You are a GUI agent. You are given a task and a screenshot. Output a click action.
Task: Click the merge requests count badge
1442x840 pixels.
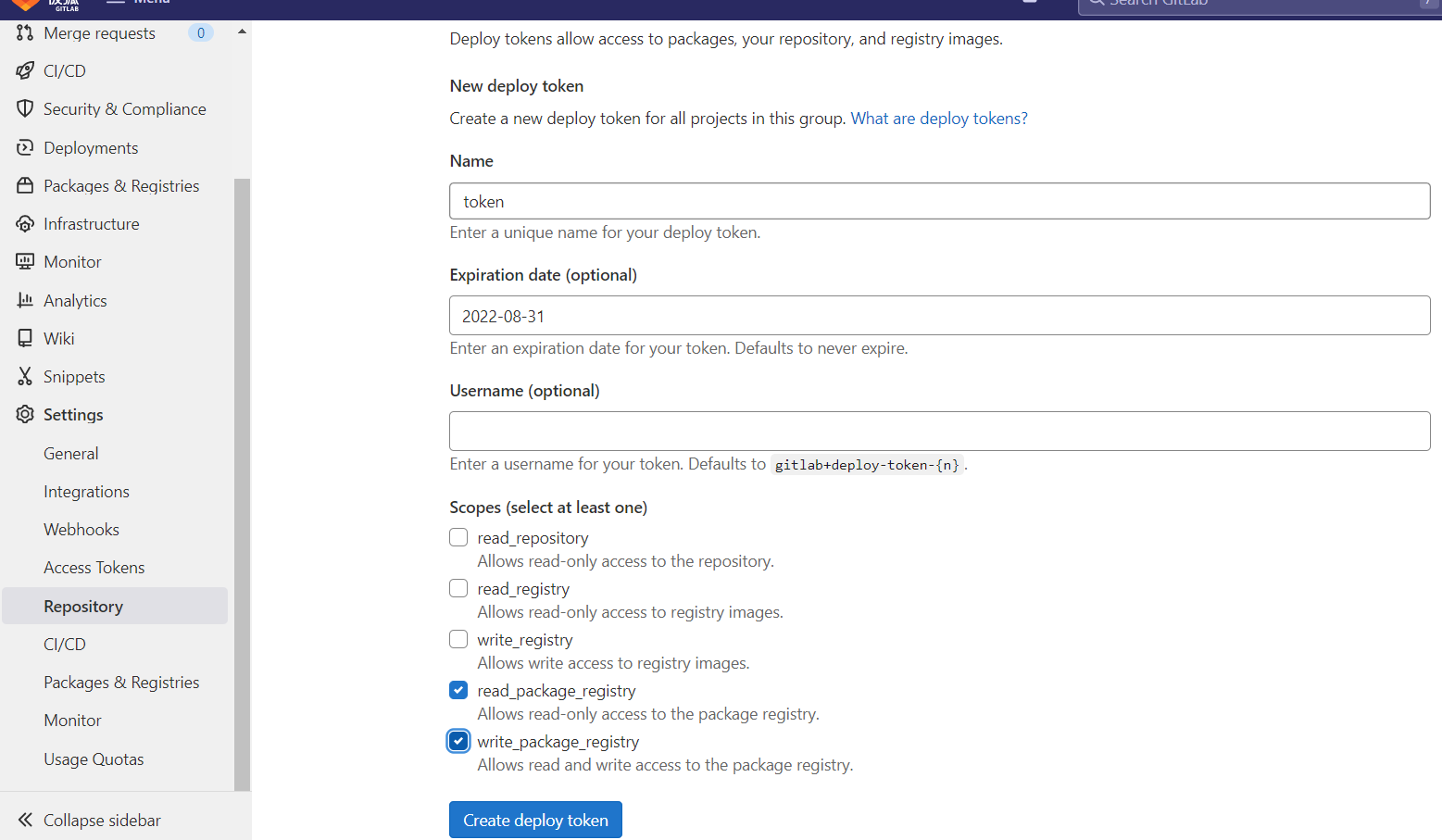point(201,32)
